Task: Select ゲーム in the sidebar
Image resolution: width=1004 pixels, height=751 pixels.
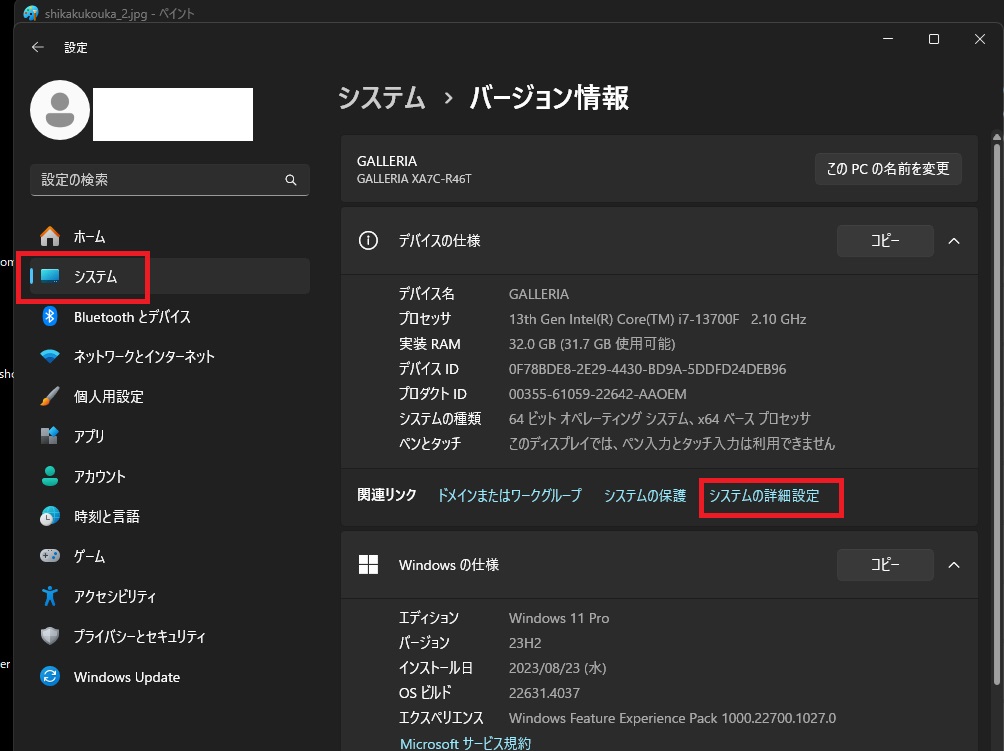Action: (170, 556)
